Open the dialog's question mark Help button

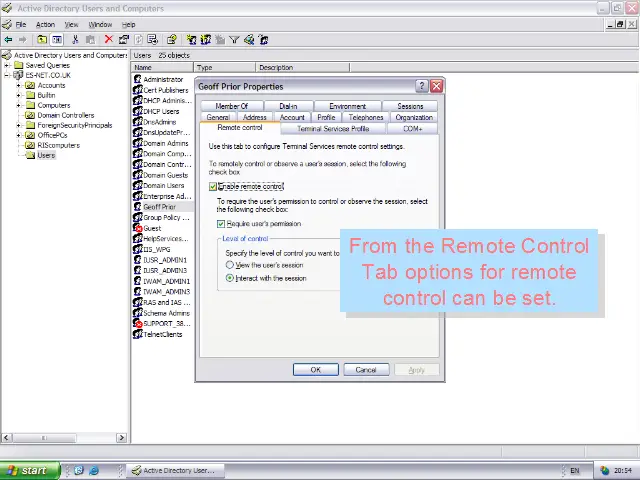click(421, 87)
